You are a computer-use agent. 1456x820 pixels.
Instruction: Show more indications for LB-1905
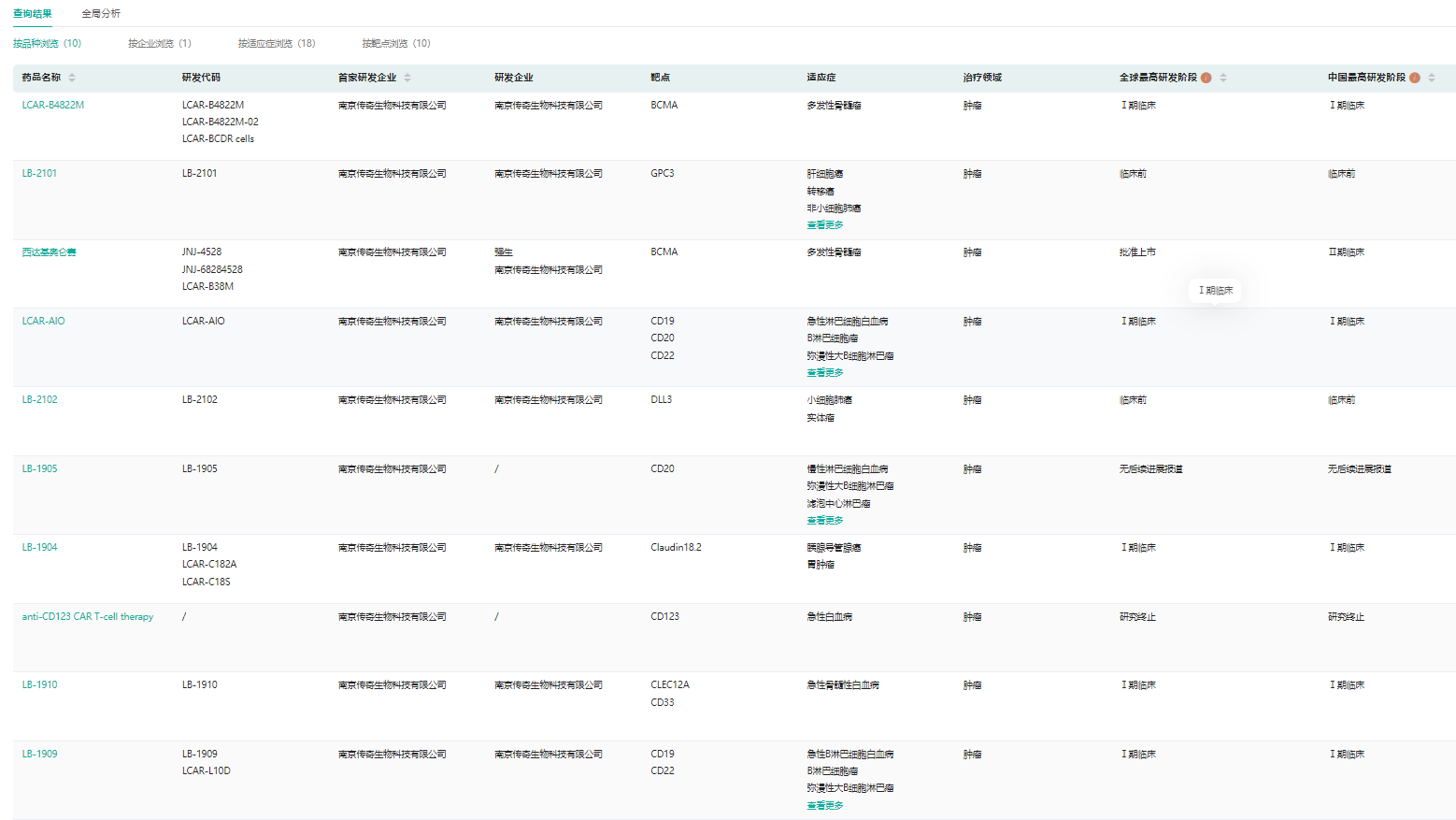point(824,521)
